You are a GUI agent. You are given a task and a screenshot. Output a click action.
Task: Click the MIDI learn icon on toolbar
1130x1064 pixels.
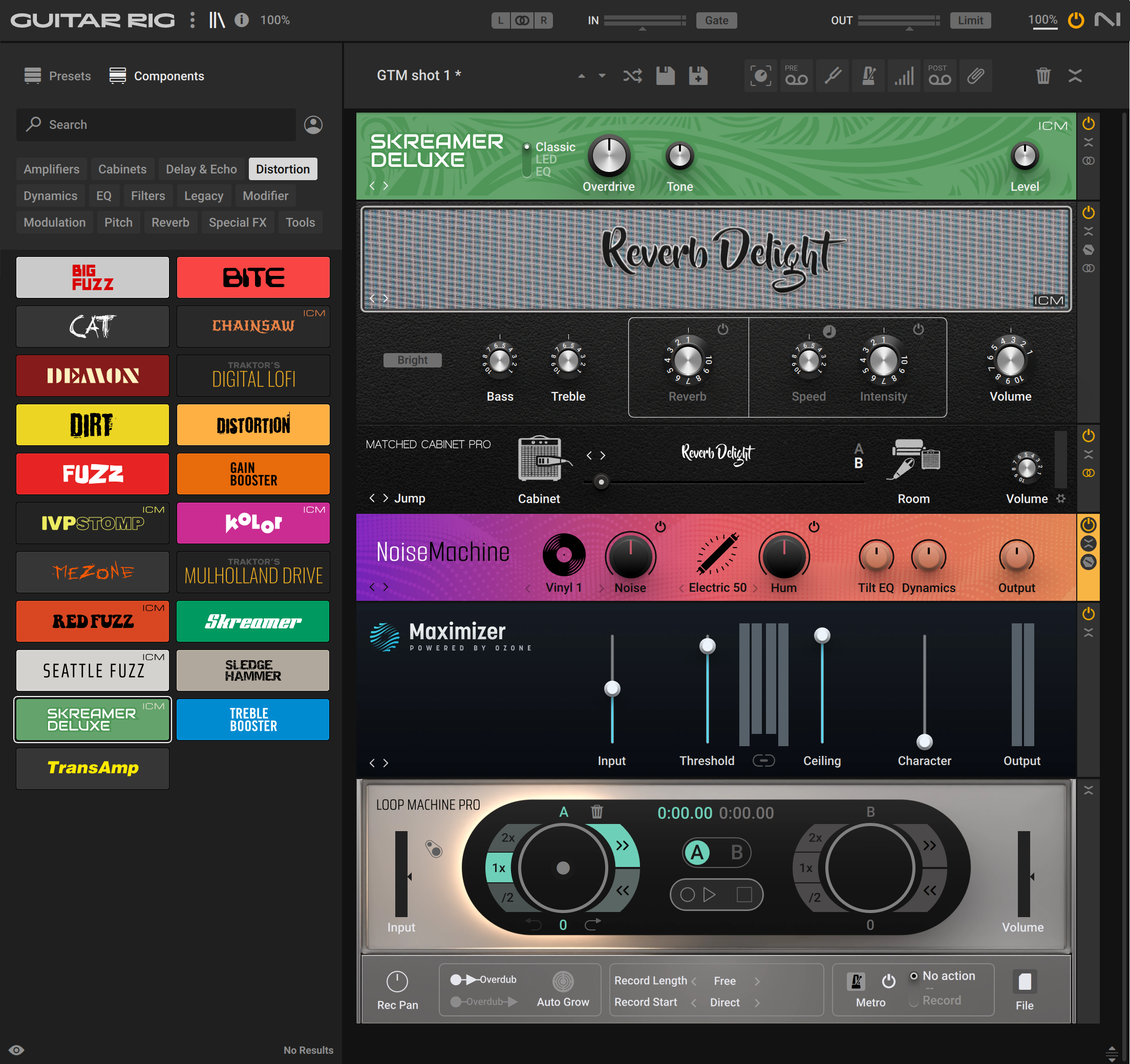pos(759,75)
